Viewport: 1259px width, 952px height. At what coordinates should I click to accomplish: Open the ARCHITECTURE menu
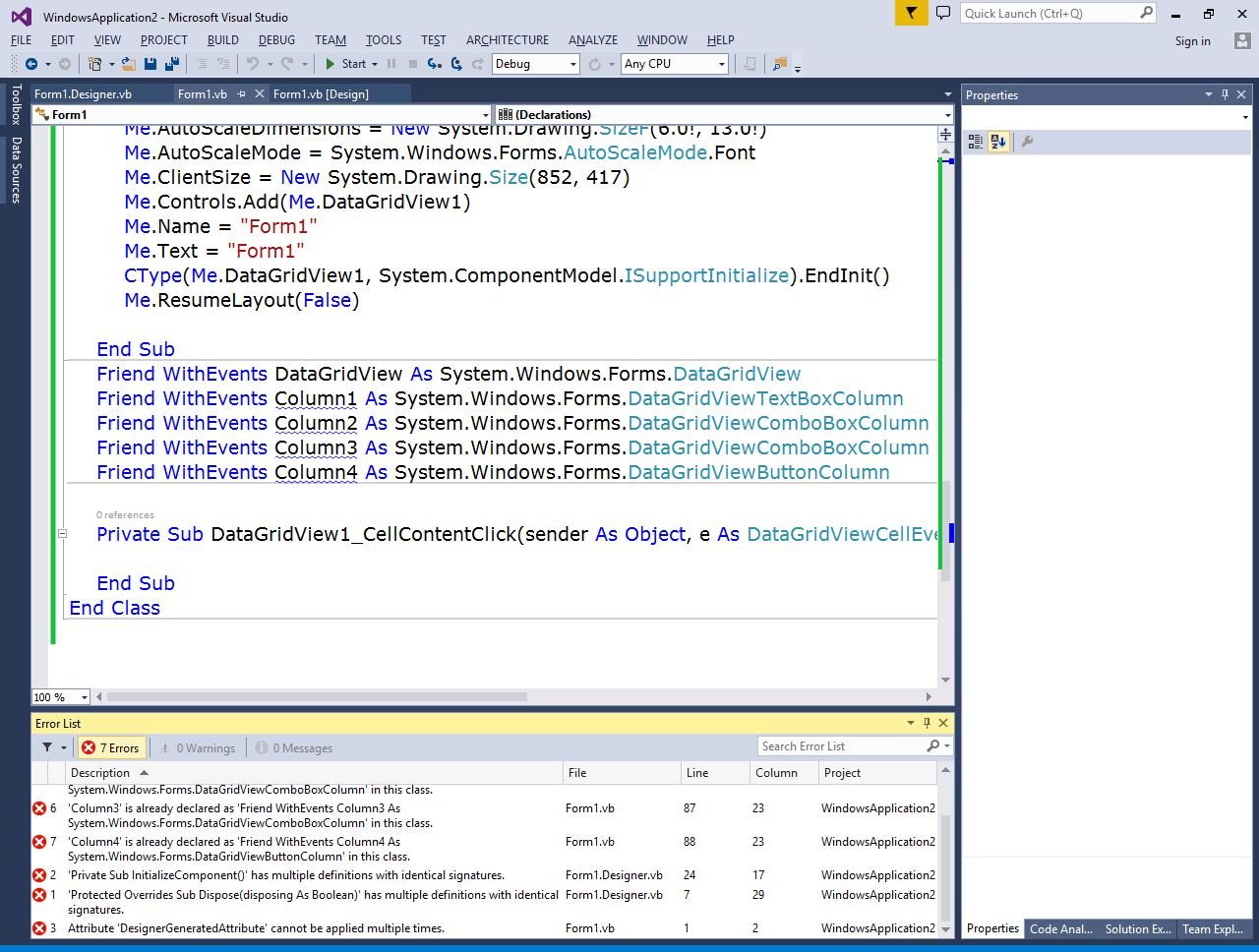(x=508, y=40)
